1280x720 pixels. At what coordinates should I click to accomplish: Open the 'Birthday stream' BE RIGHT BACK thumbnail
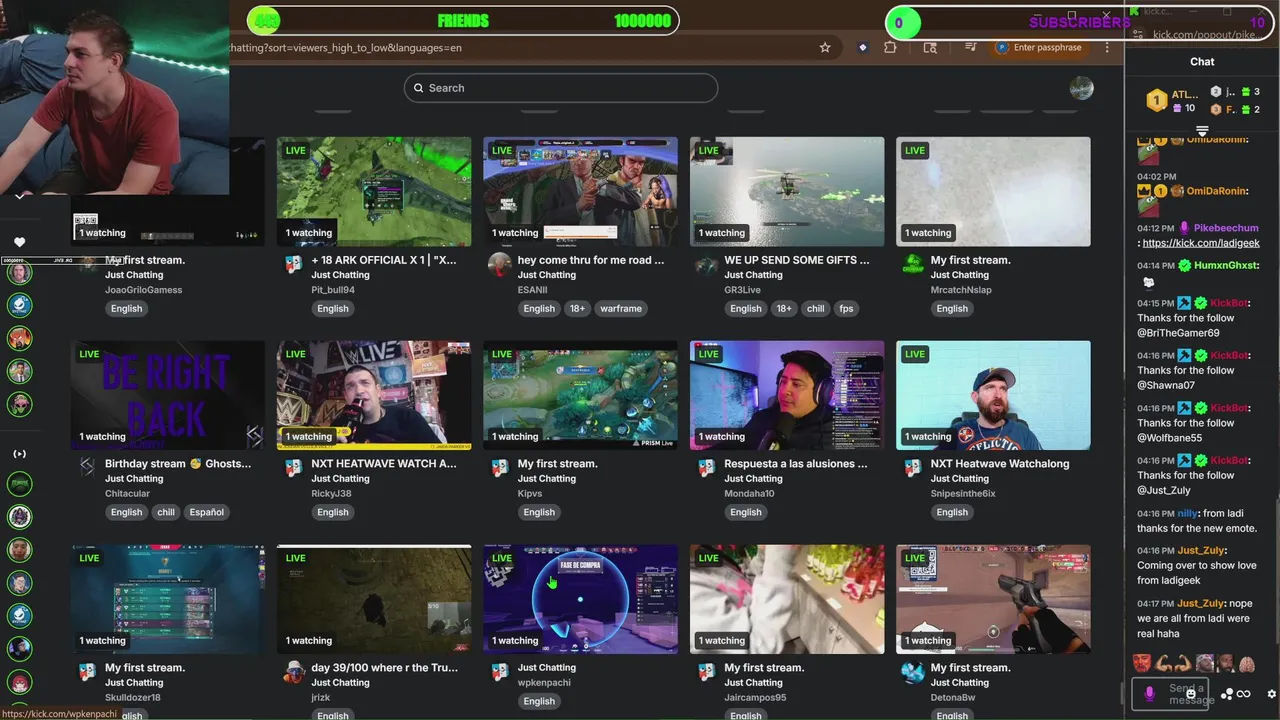pos(168,395)
